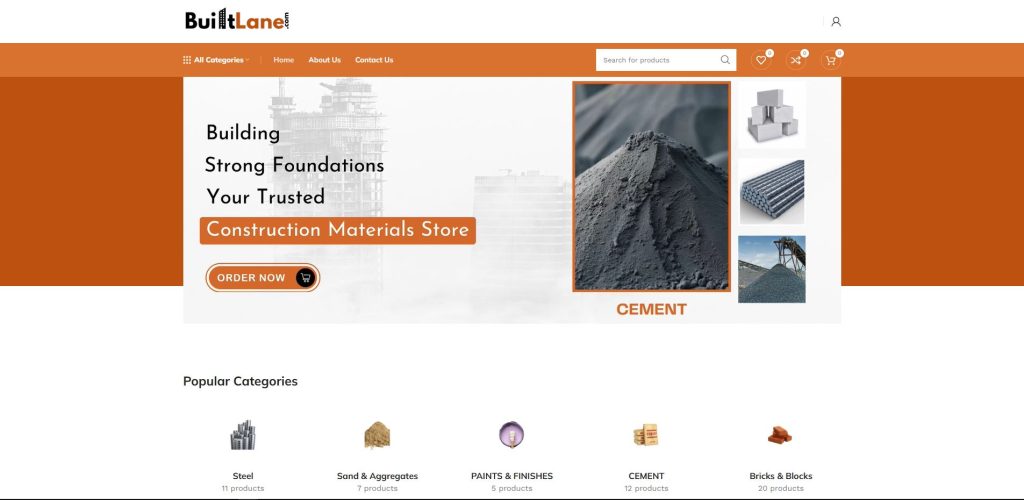View the shopping cart icon
1024x500 pixels.
(831, 60)
